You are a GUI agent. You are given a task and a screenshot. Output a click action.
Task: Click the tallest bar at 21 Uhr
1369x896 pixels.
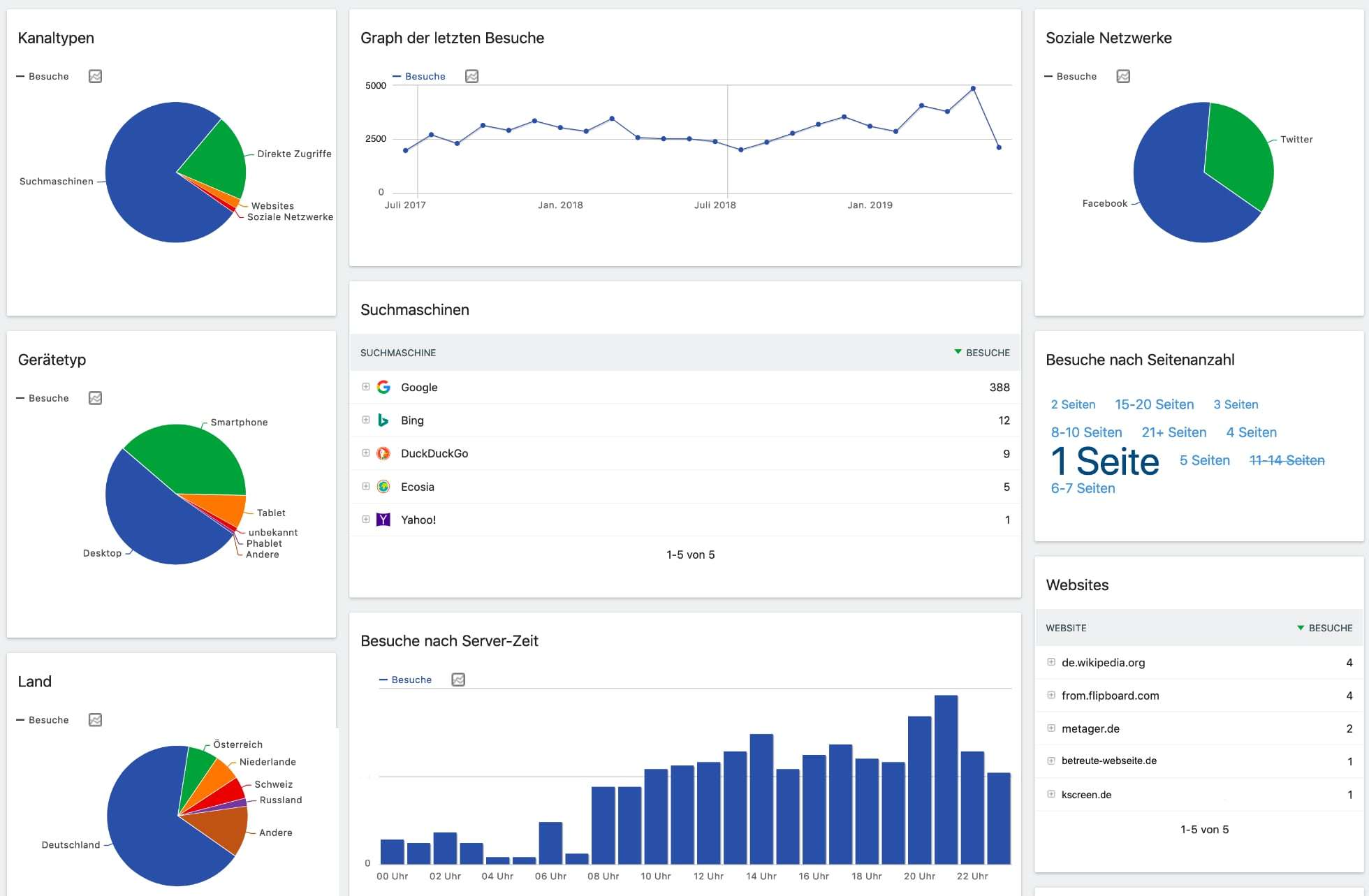pos(946,779)
